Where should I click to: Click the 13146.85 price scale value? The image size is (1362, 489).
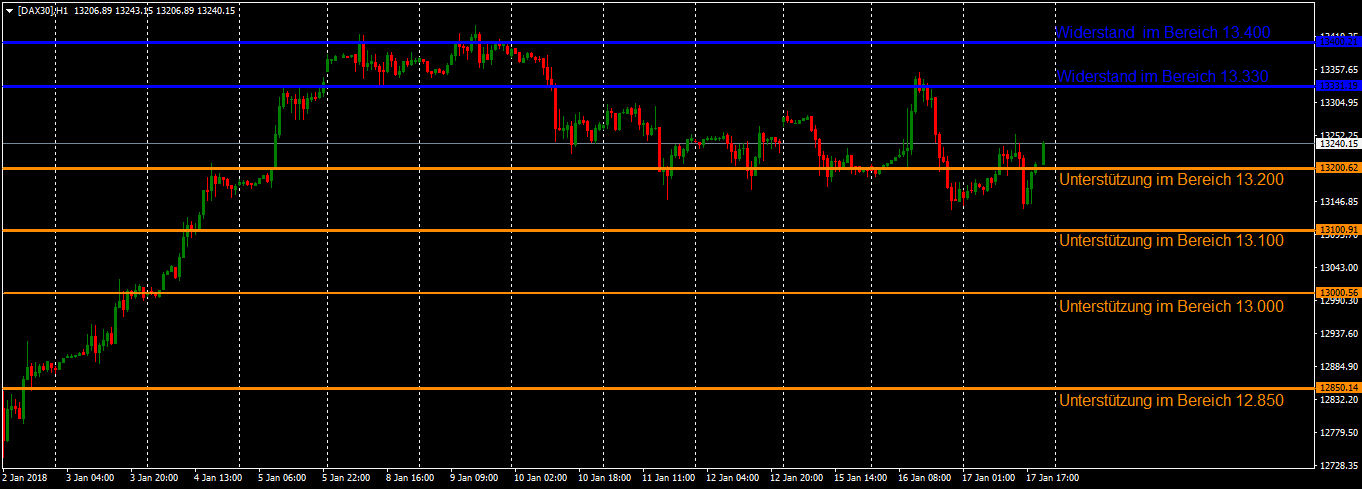pyautogui.click(x=1340, y=202)
